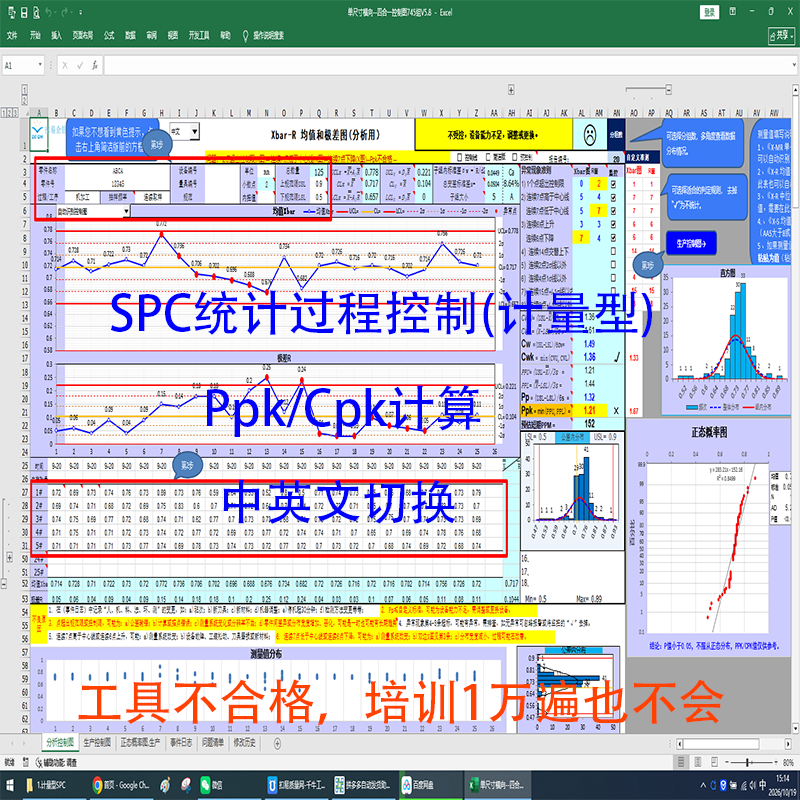Click the Save icon in quick access toolbar
800x800 pixels.
pyautogui.click(x=23, y=13)
